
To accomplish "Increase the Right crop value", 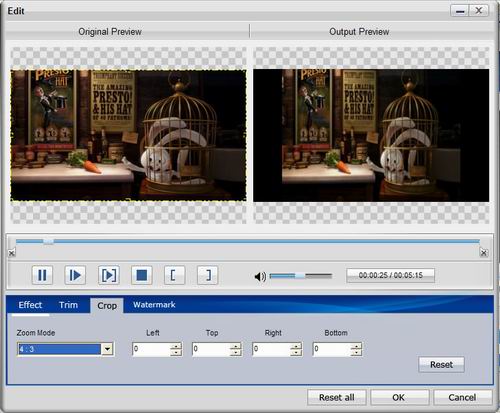I will click(x=296, y=346).
